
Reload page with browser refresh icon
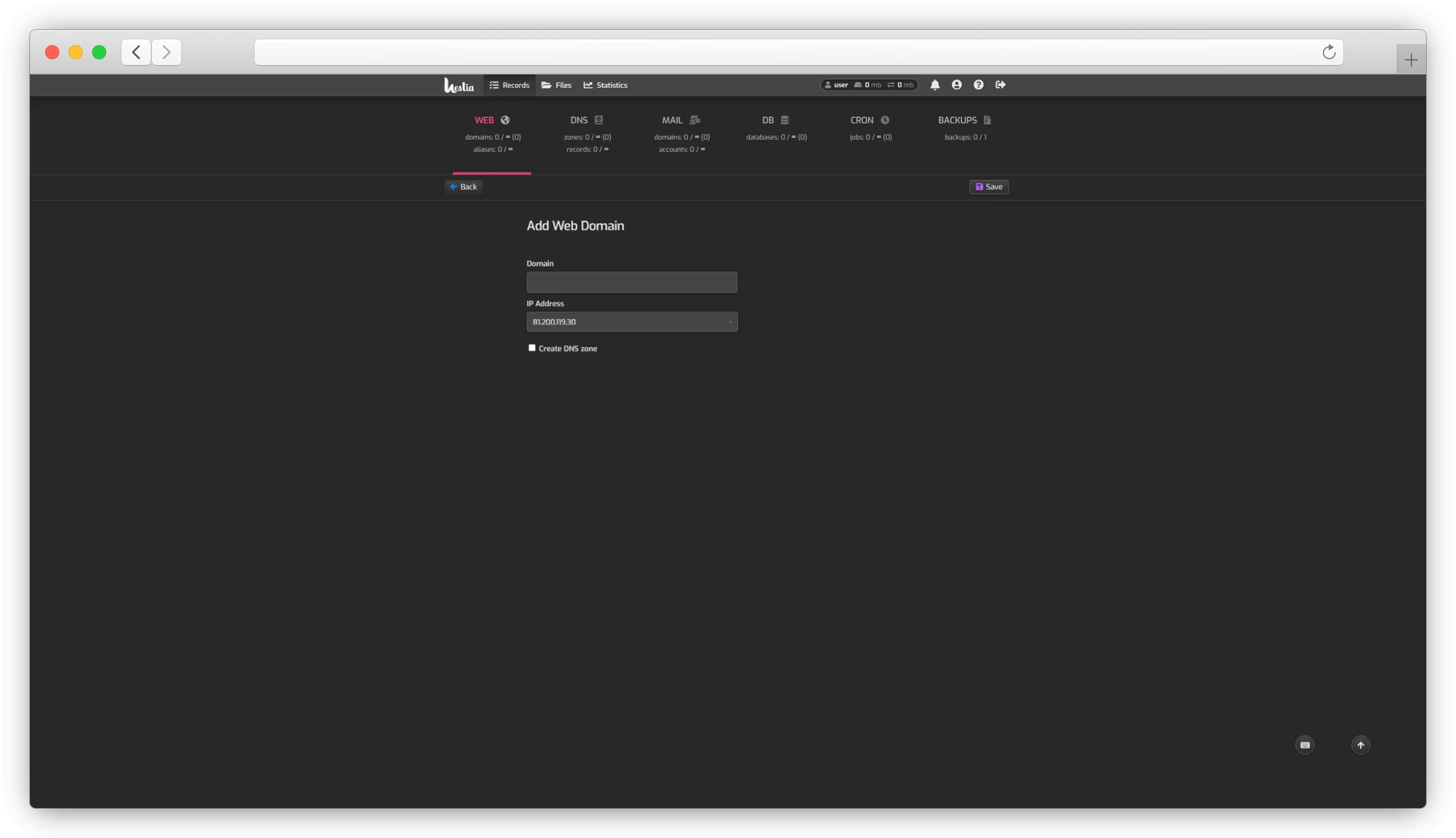1329,52
